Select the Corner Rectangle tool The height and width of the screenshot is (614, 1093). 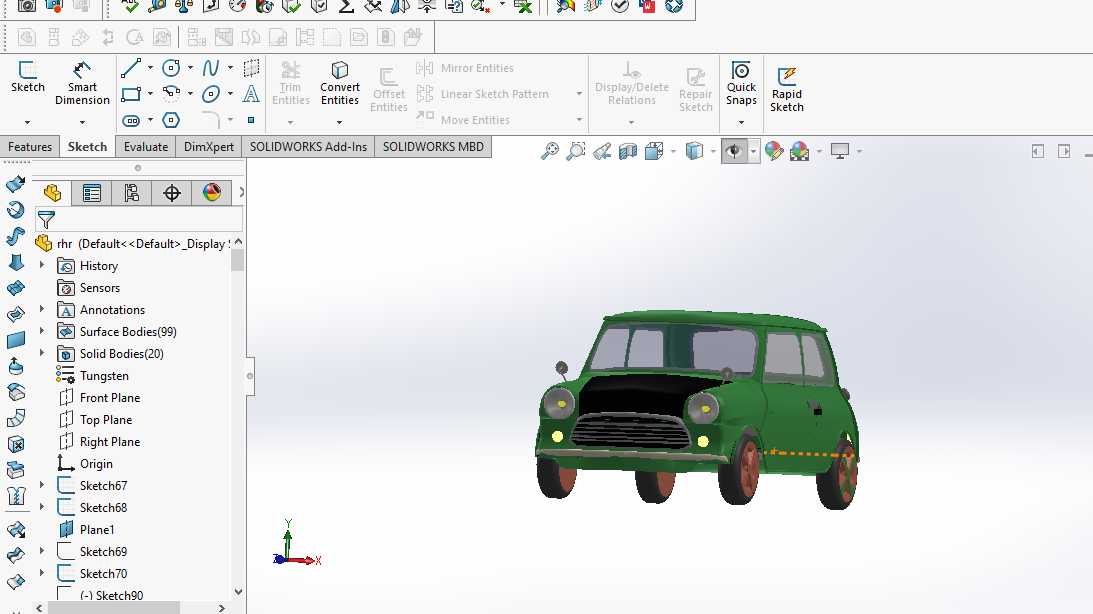(x=130, y=94)
